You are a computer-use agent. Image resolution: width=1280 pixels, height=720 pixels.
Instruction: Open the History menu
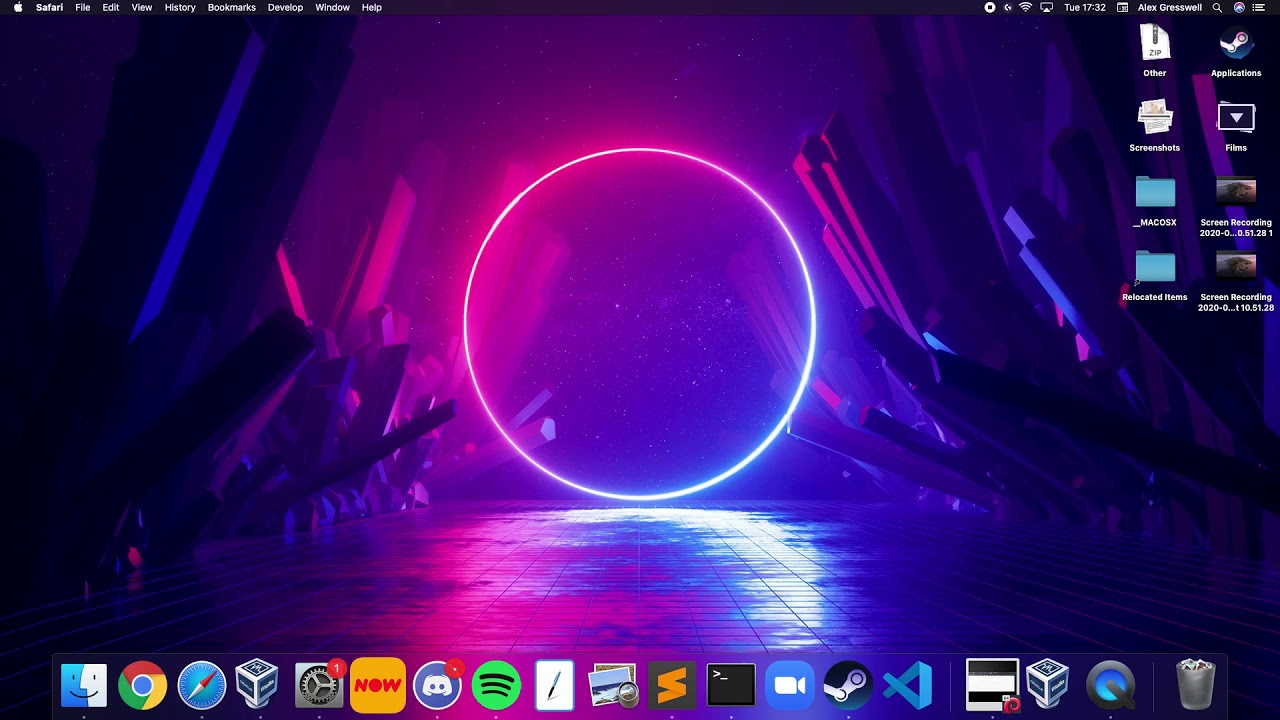pos(180,7)
